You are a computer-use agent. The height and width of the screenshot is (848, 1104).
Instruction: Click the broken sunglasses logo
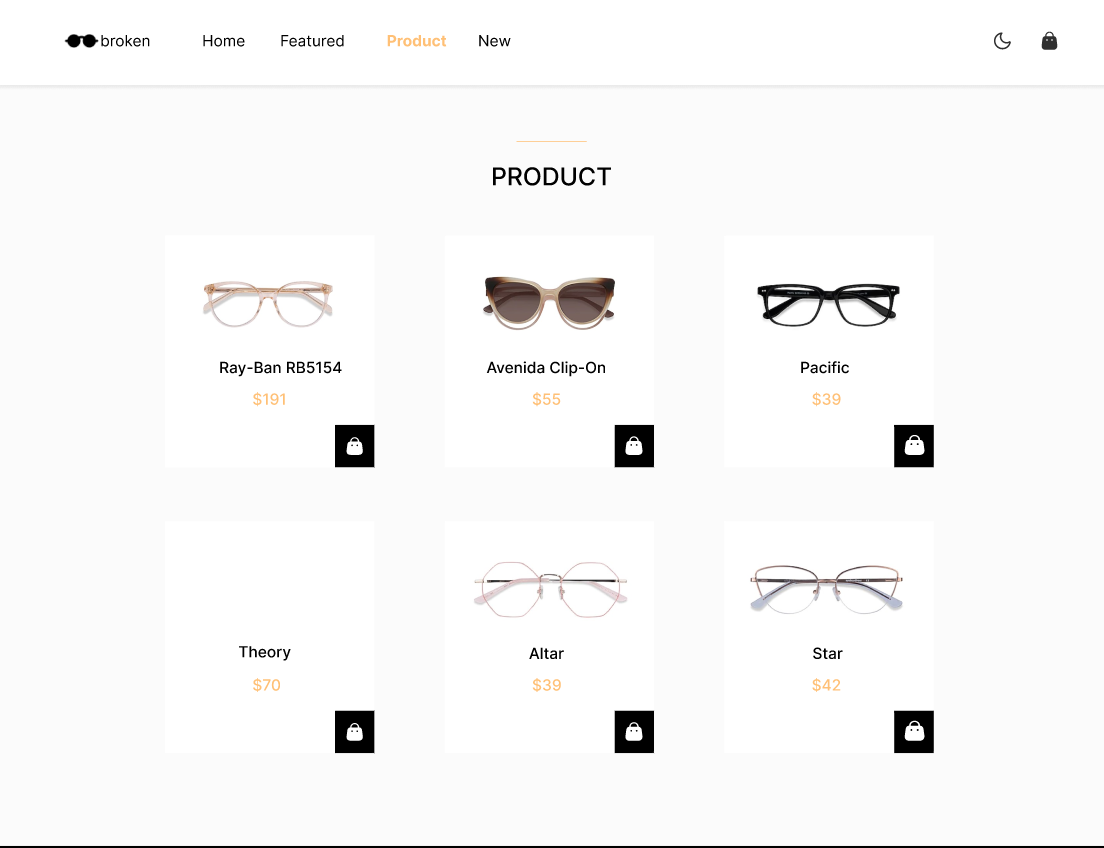(107, 41)
